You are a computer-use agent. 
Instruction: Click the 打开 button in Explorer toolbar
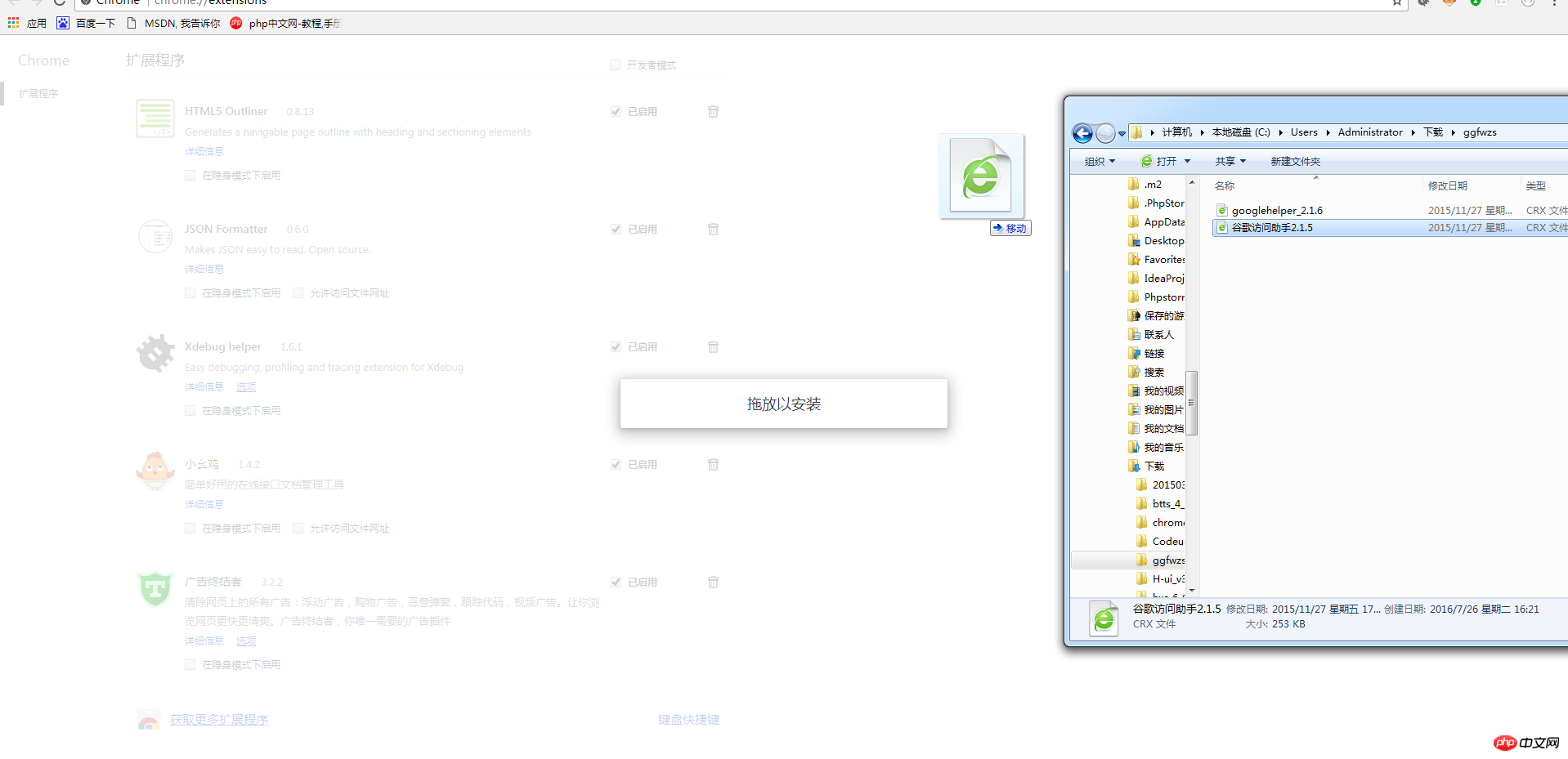pos(1158,162)
